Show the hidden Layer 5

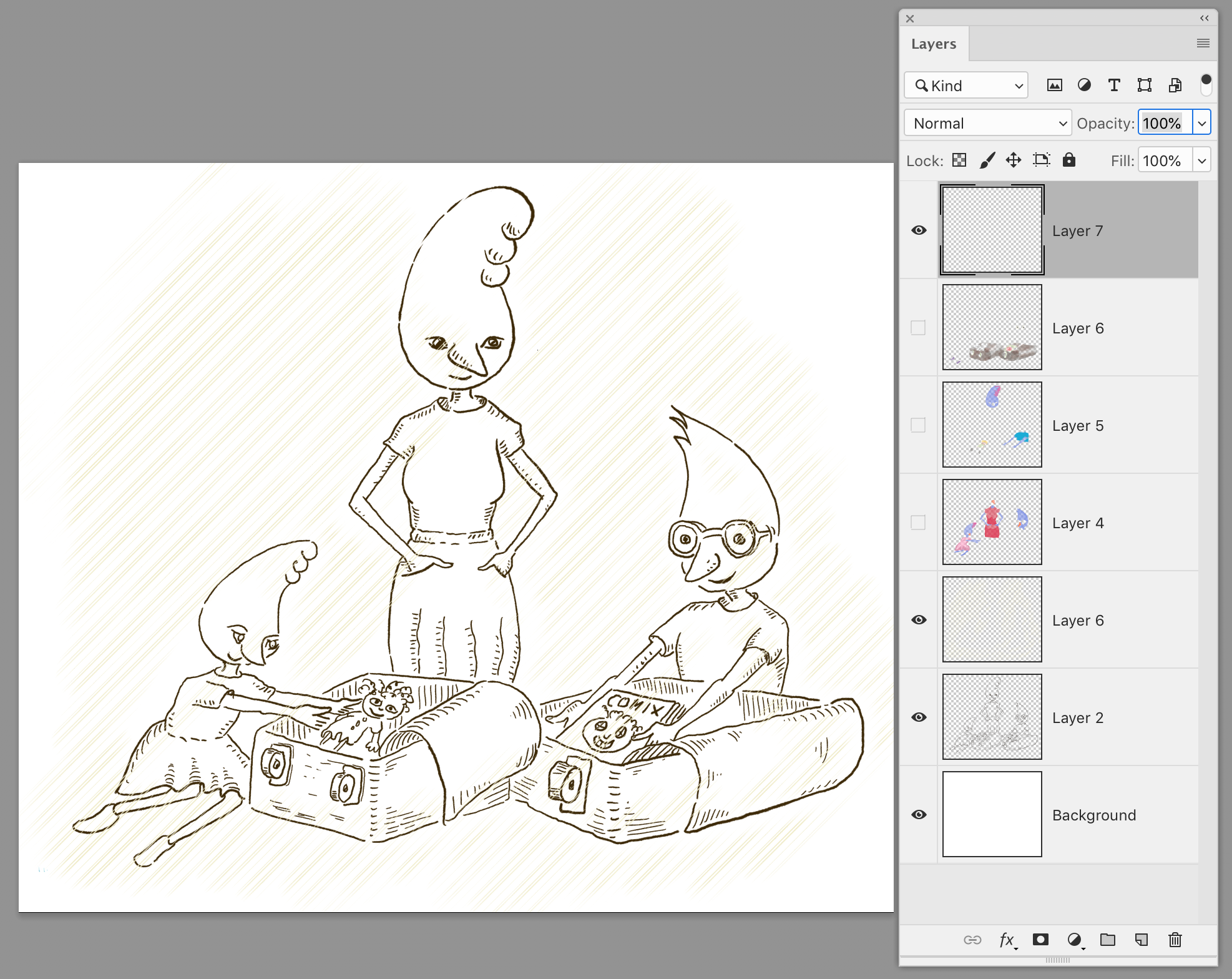pyautogui.click(x=918, y=425)
